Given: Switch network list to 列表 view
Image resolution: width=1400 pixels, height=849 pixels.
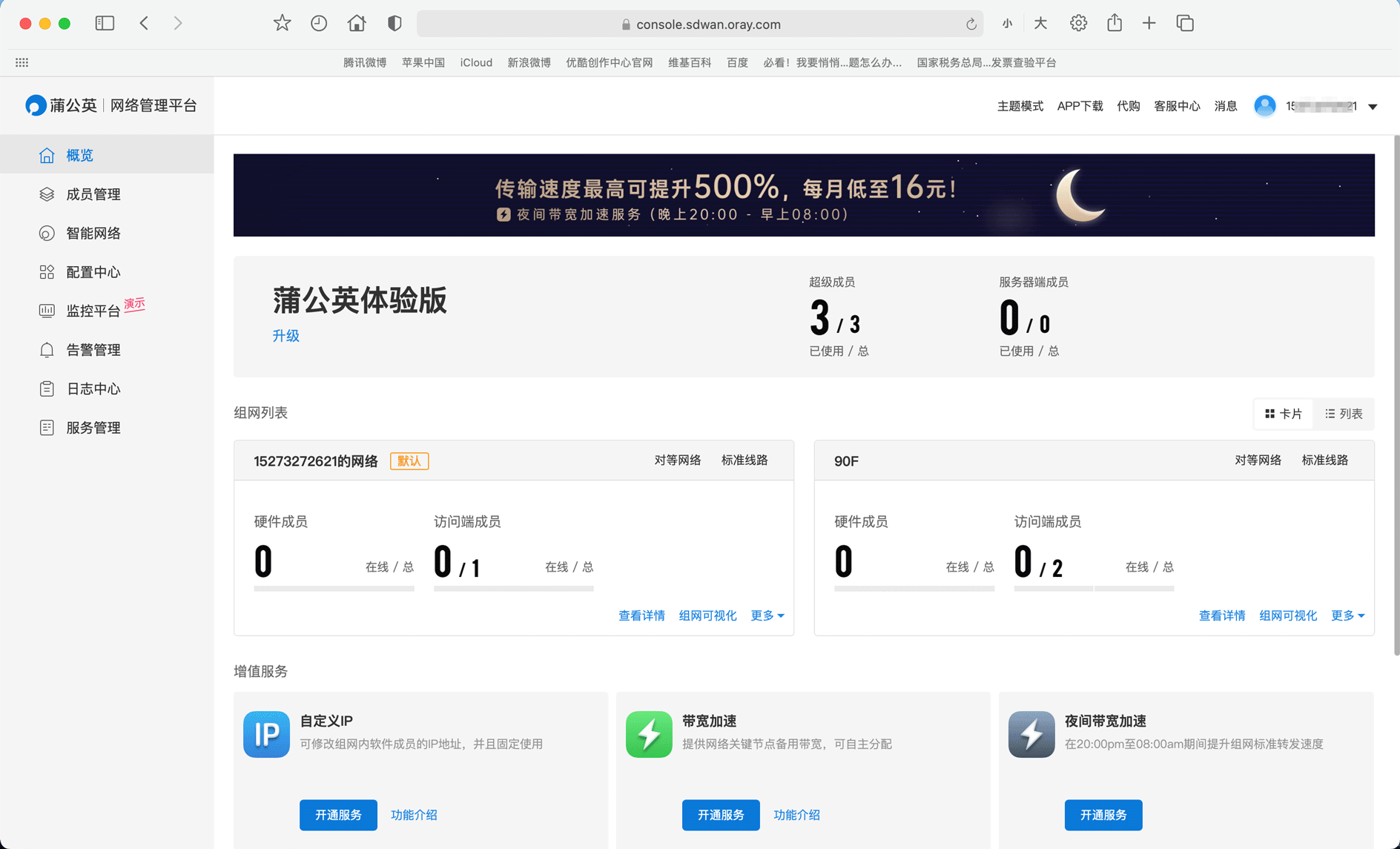Looking at the screenshot, I should coord(1344,414).
